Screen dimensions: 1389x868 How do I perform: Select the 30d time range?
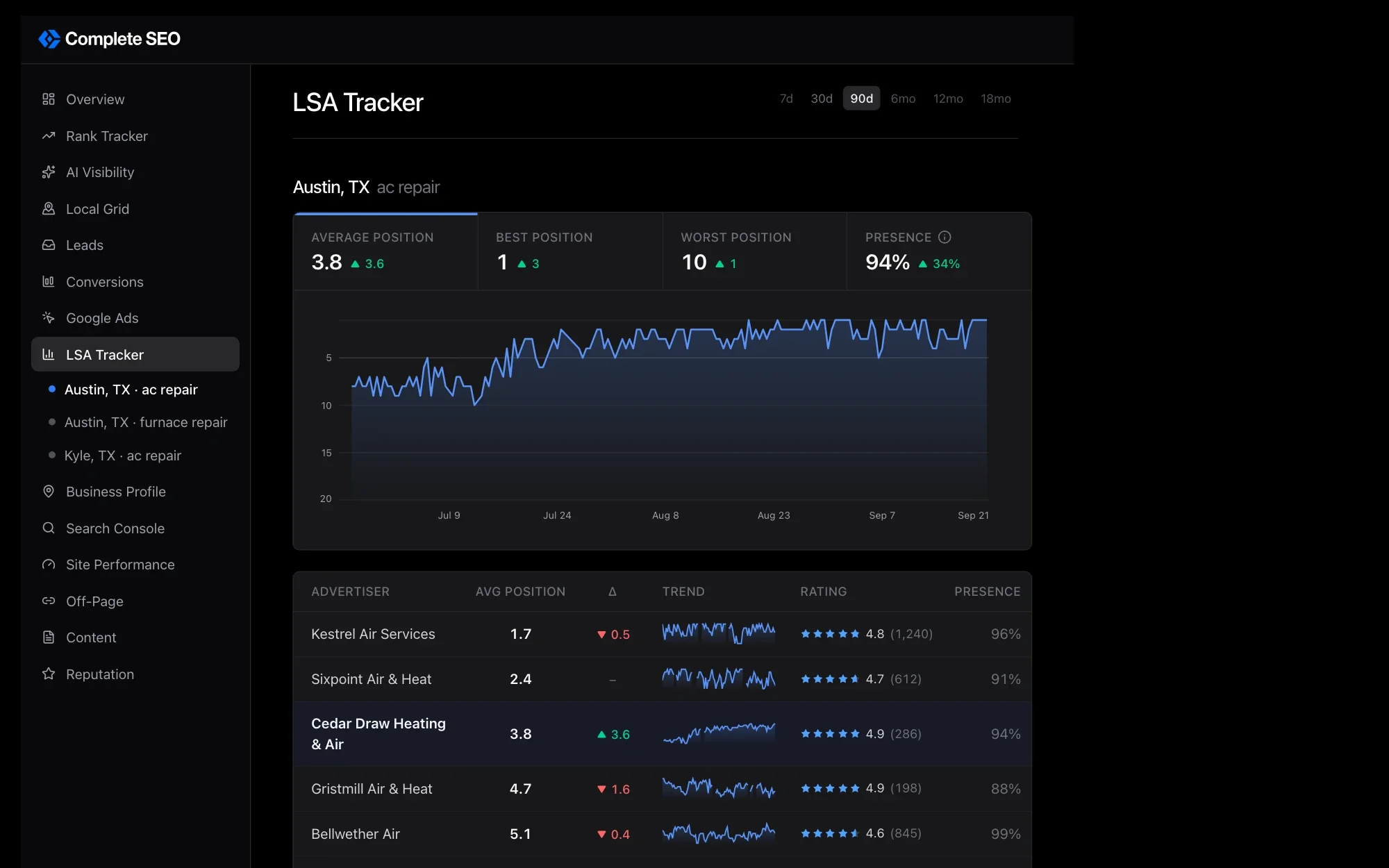tap(822, 99)
